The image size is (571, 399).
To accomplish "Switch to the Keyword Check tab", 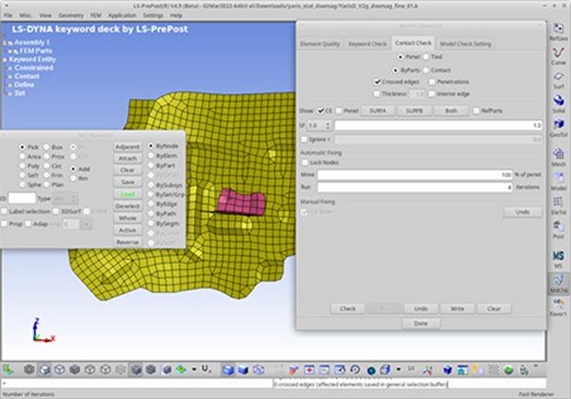I will [367, 44].
